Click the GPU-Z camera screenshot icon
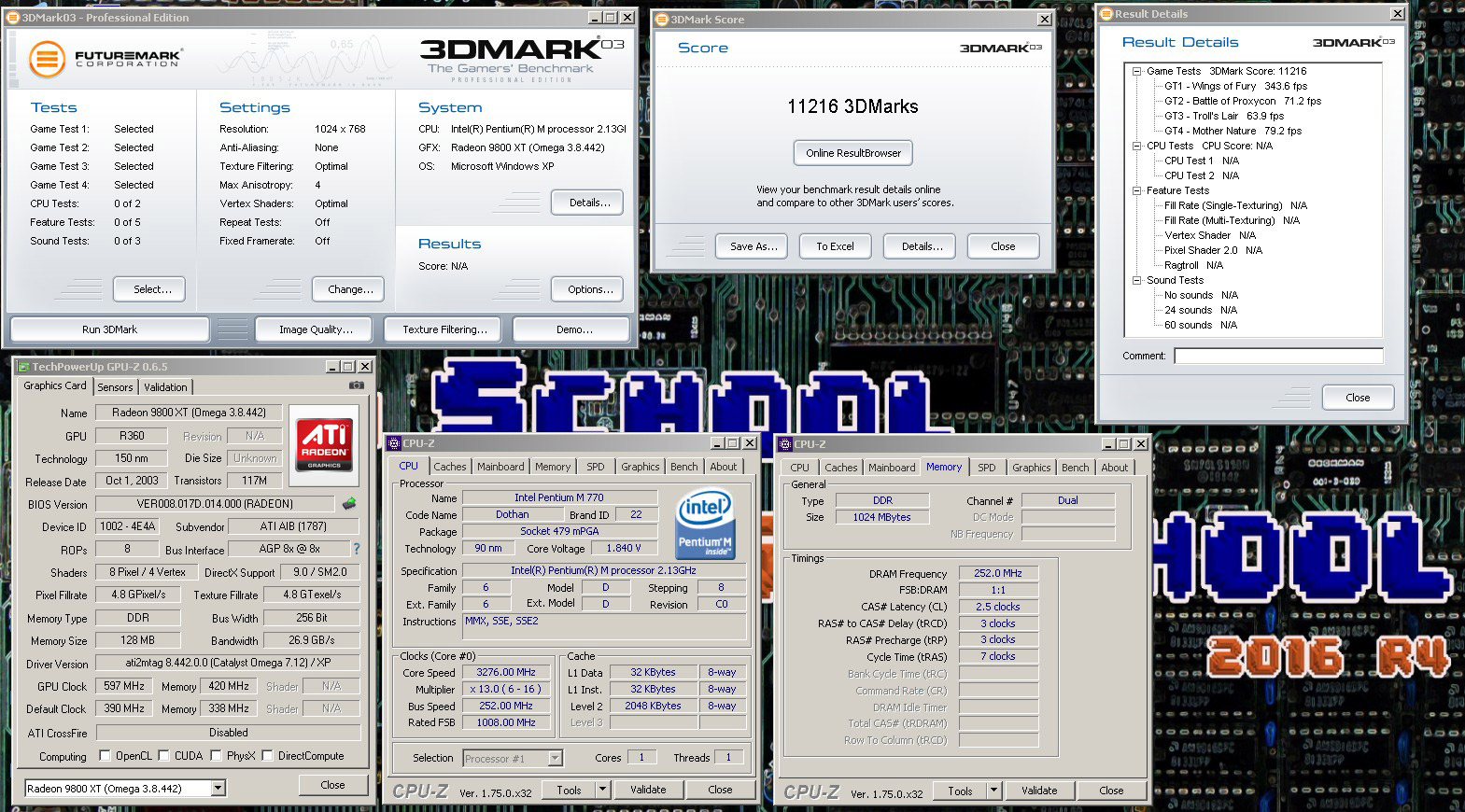Viewport: 1465px width, 812px height. coord(356,385)
